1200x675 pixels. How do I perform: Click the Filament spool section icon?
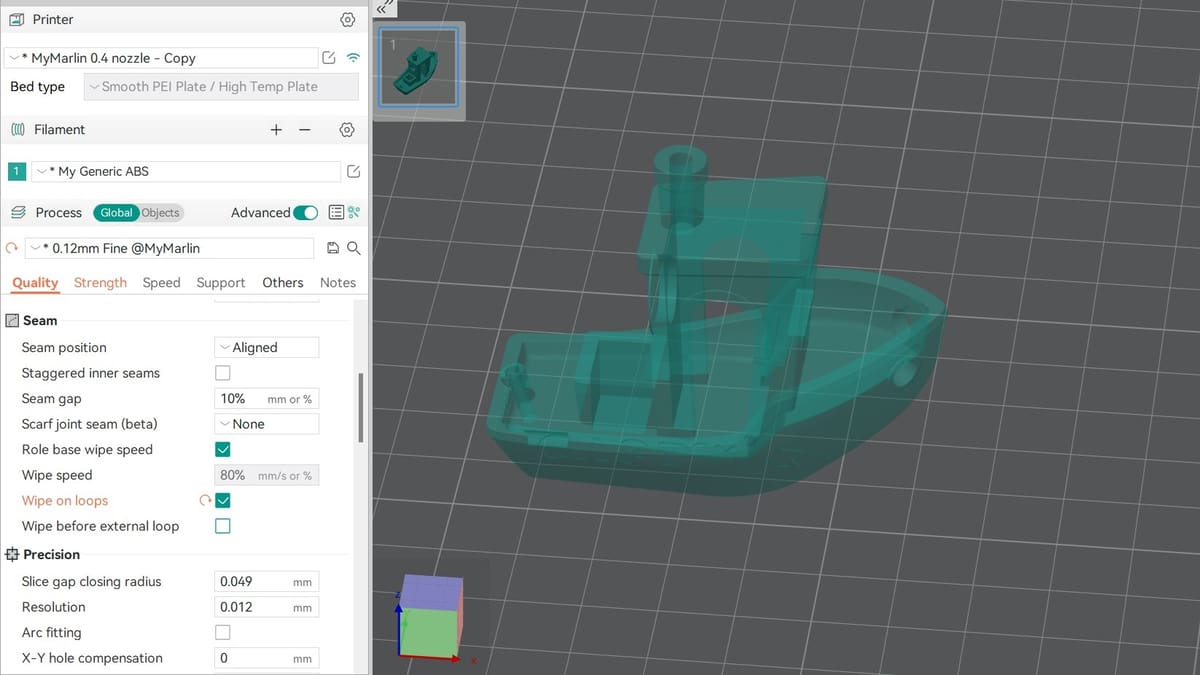coord(17,130)
